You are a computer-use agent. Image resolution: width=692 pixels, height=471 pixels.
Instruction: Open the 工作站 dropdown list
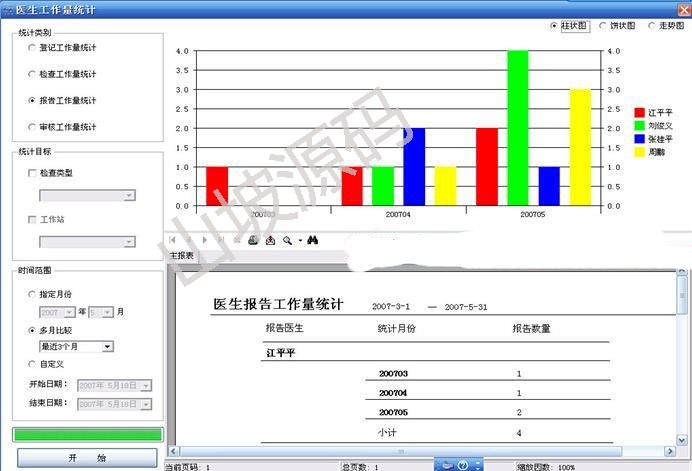(129, 242)
